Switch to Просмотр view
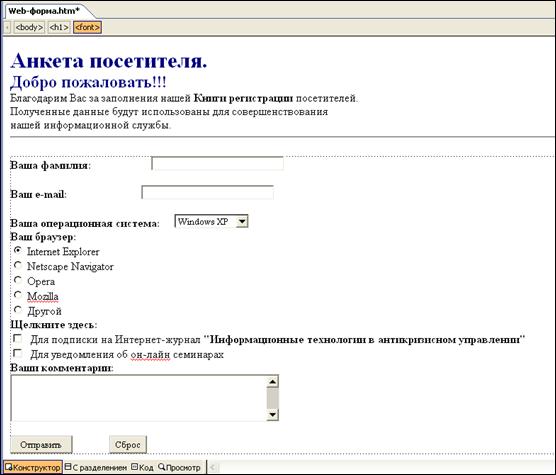Viewport: 556px width, 475px height. tap(179, 468)
